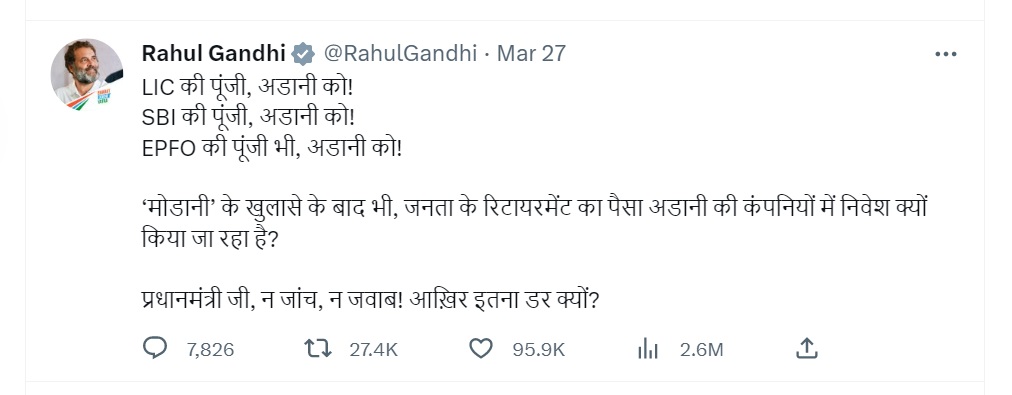
Task: Click the 2.6M views count
Action: click(x=702, y=350)
